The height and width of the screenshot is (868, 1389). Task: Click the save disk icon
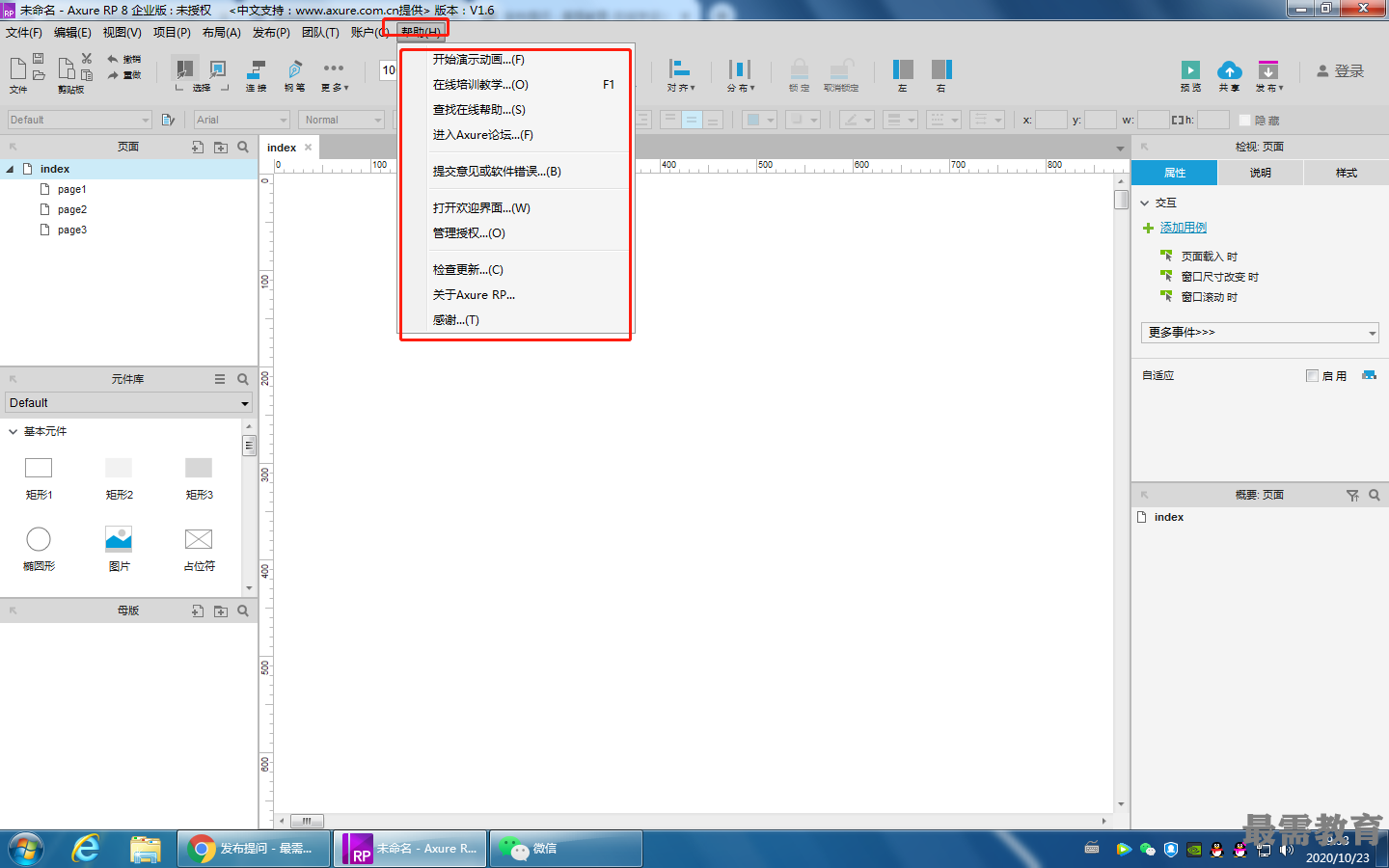(39, 60)
